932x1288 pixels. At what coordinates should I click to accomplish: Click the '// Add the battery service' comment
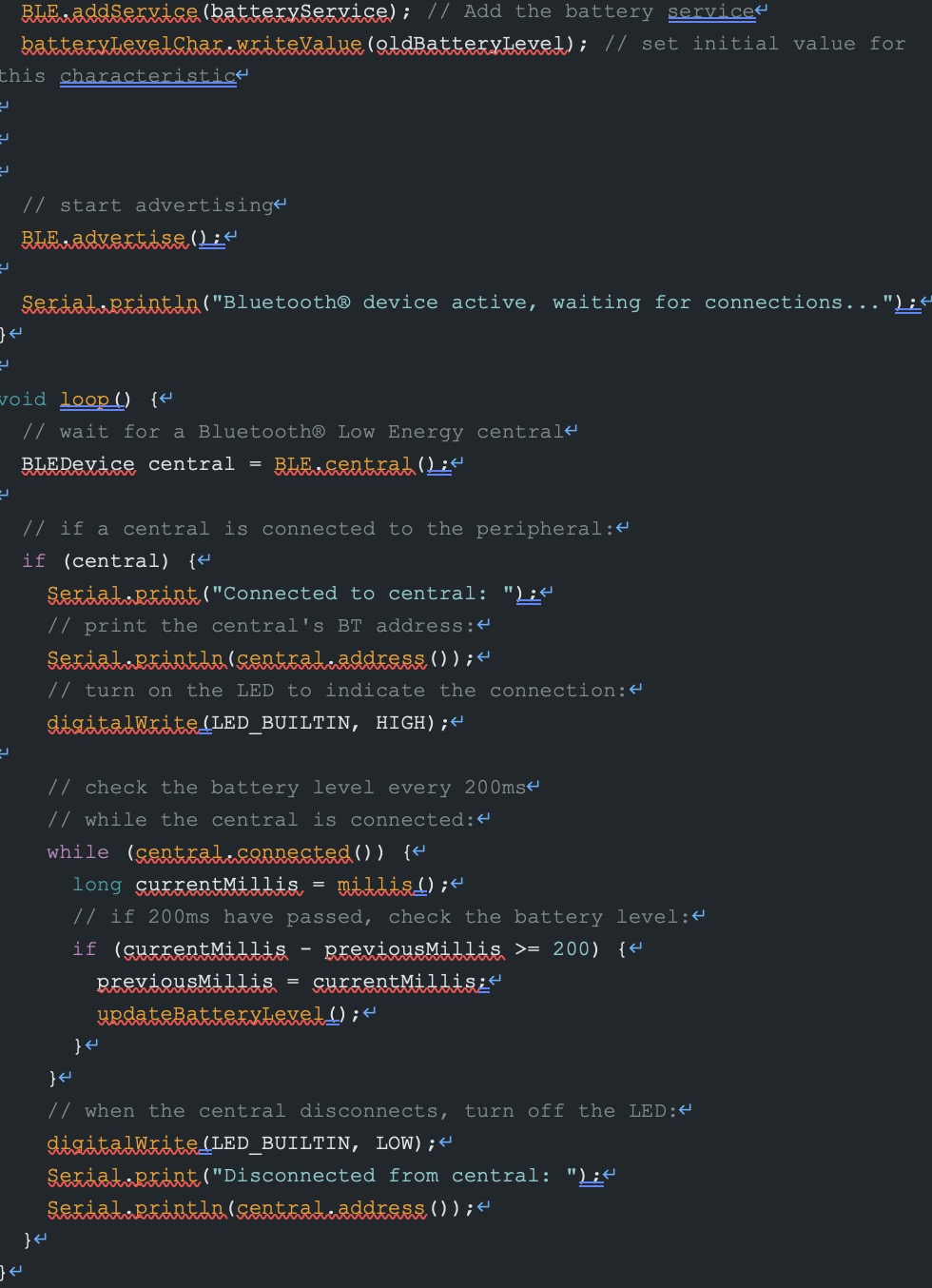click(x=590, y=12)
